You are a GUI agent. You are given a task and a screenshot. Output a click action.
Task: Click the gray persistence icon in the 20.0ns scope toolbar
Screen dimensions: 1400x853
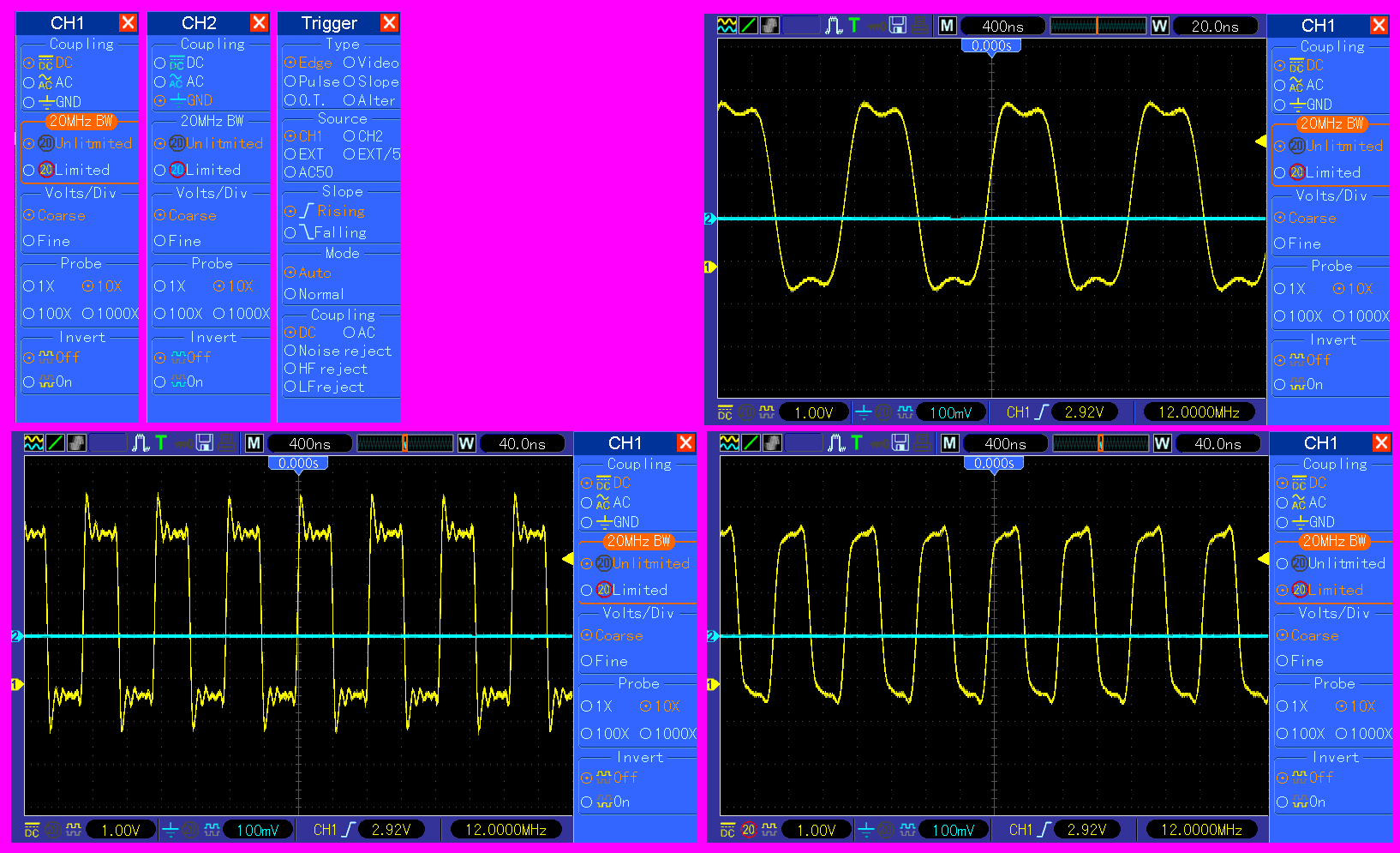pyautogui.click(x=769, y=26)
